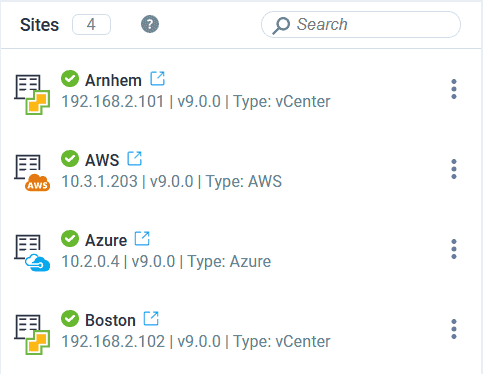Click the Boston vCenter site icon

(x=32, y=334)
